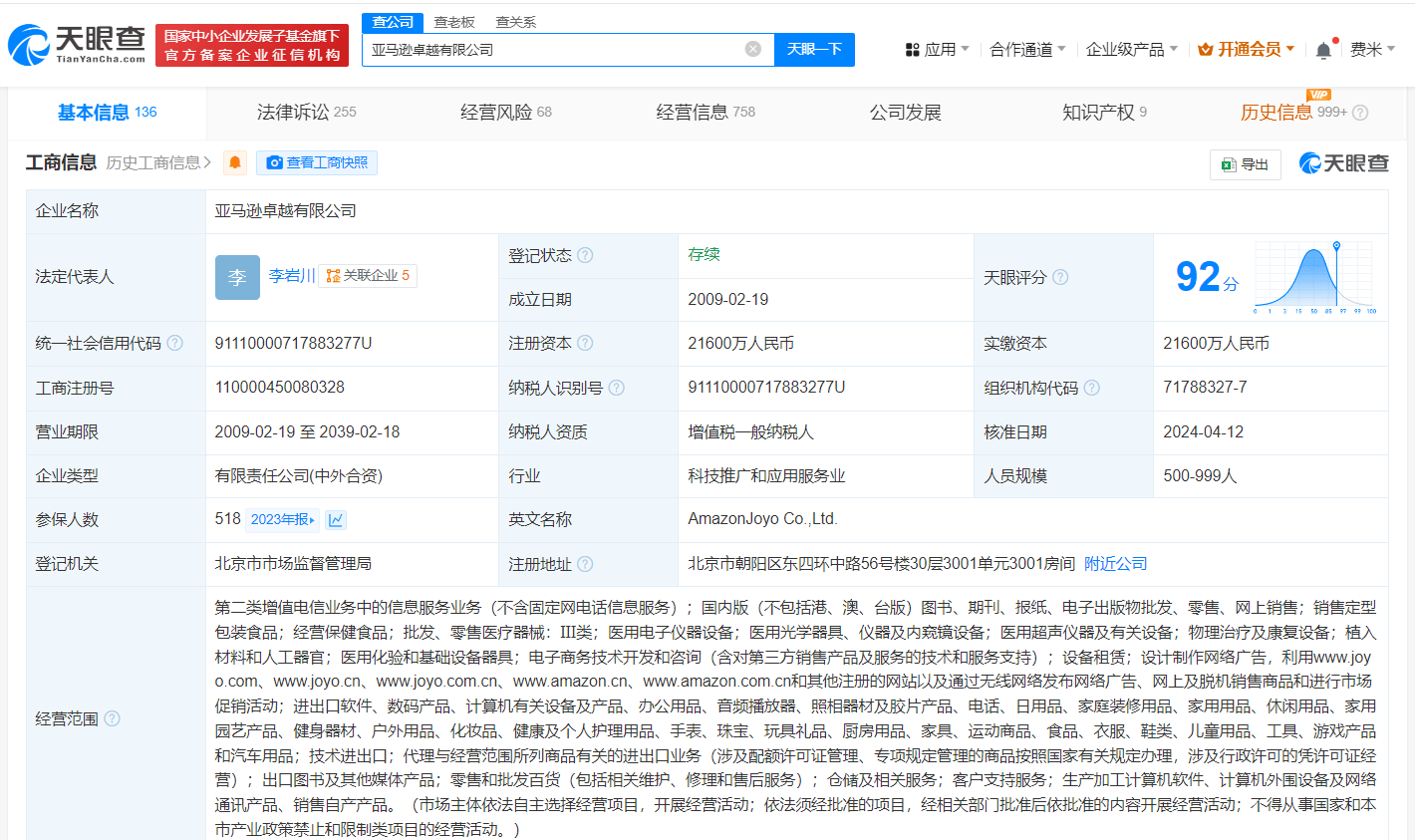
Task: Open the notification bell in header
Action: [1323, 50]
